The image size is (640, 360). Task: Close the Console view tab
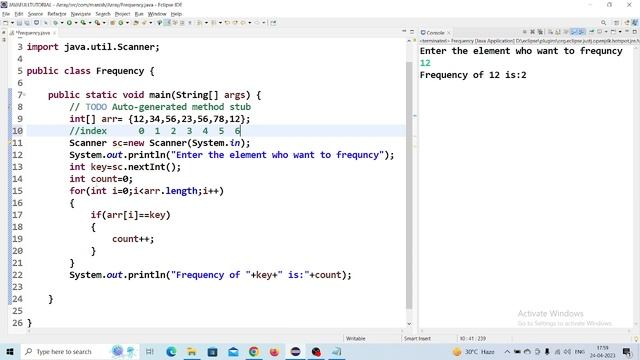[449, 33]
